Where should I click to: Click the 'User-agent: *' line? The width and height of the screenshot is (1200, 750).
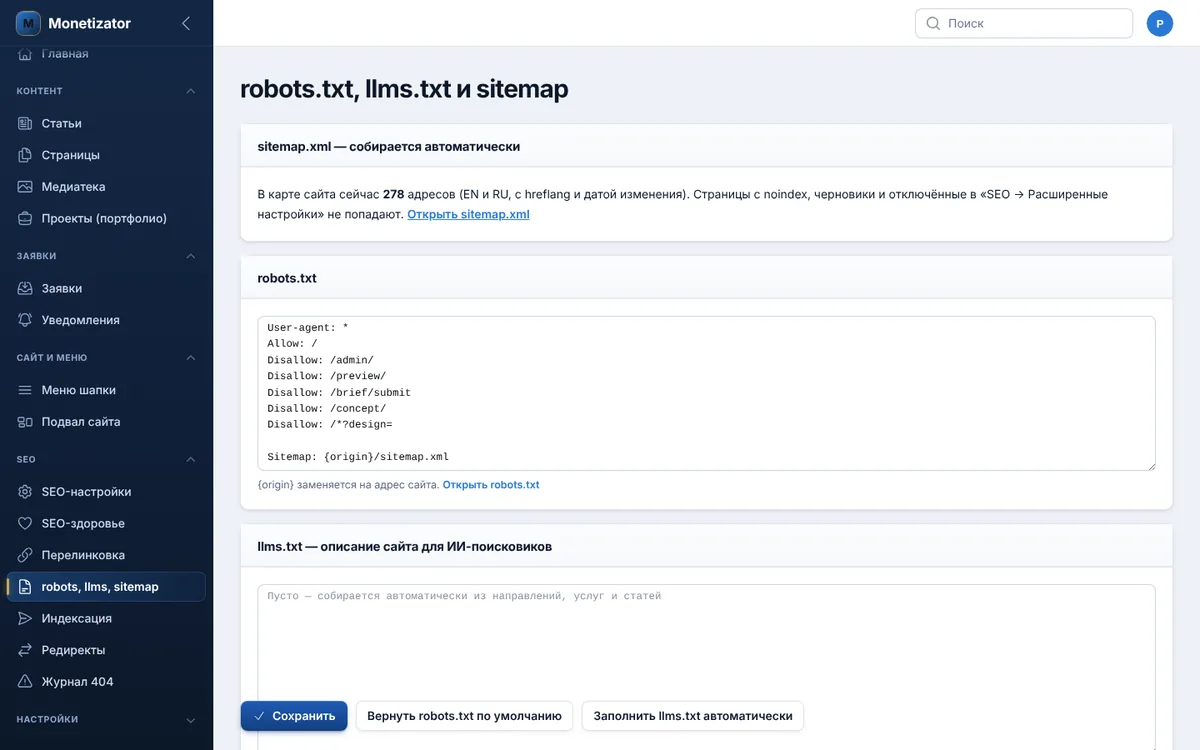tap(307, 328)
